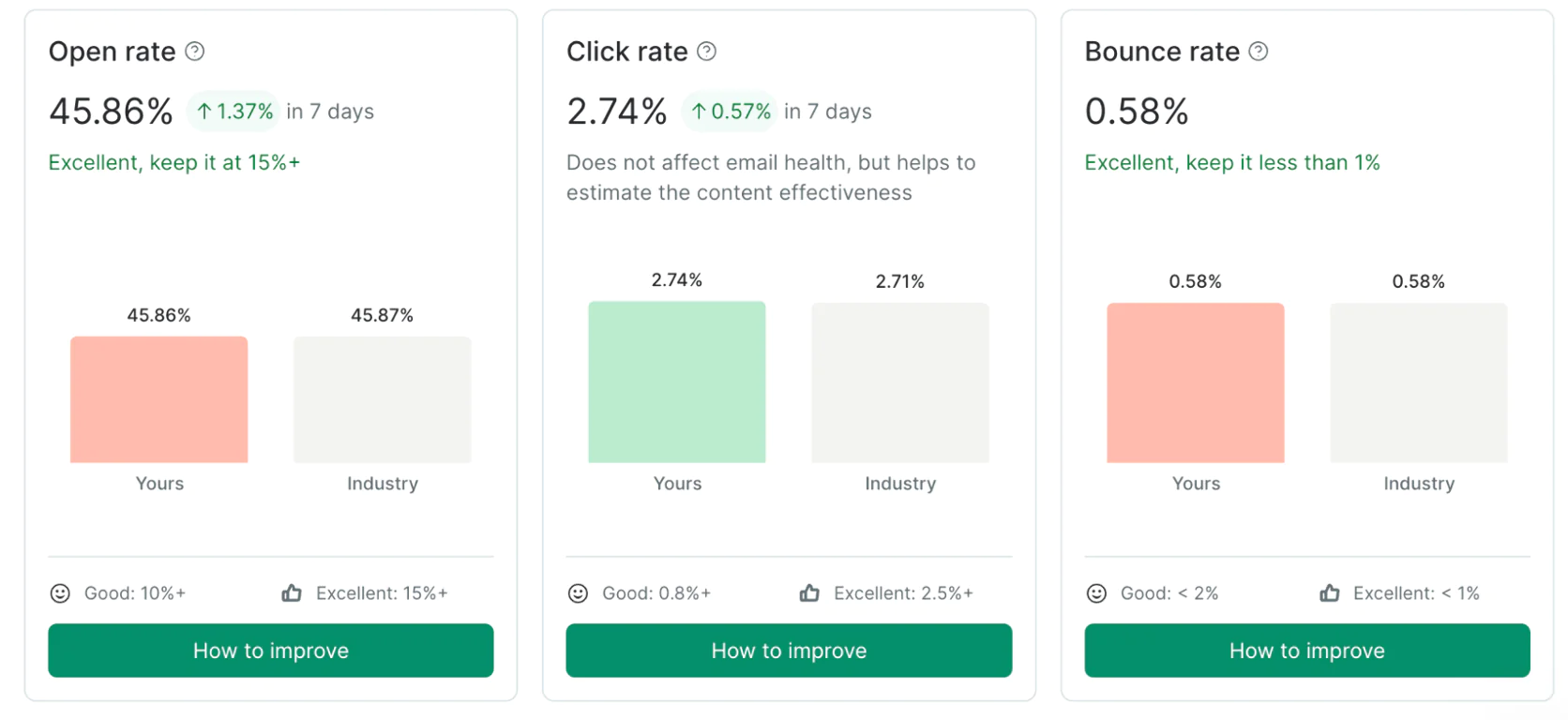
Task: Open How to improve for Open rate
Action: [x=271, y=651]
